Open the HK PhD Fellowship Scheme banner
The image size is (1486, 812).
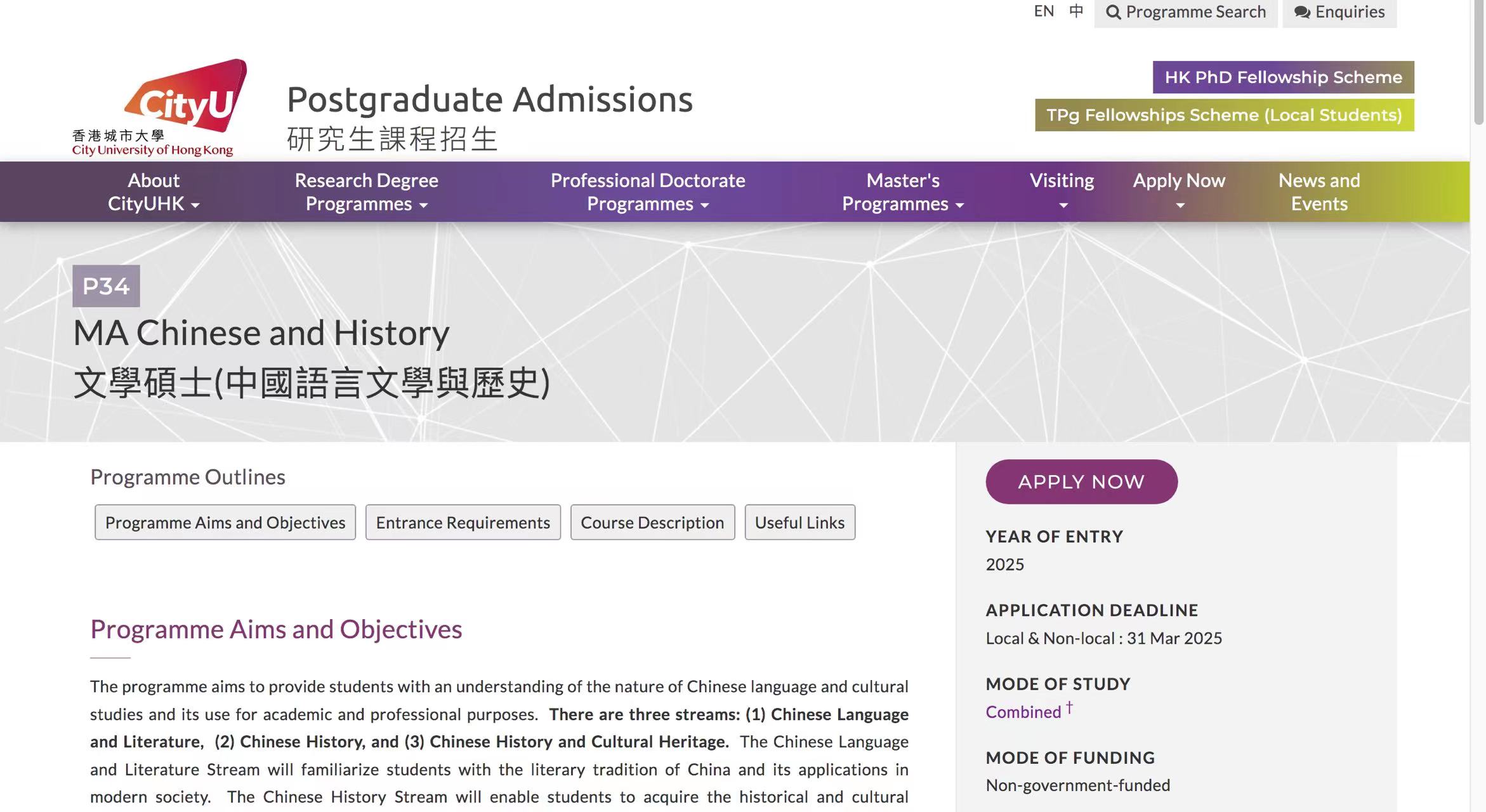pyautogui.click(x=1283, y=77)
